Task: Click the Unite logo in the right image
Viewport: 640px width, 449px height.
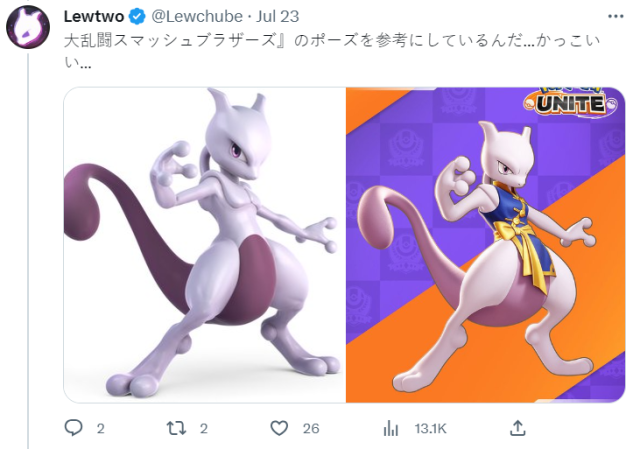Action: pyautogui.click(x=570, y=103)
